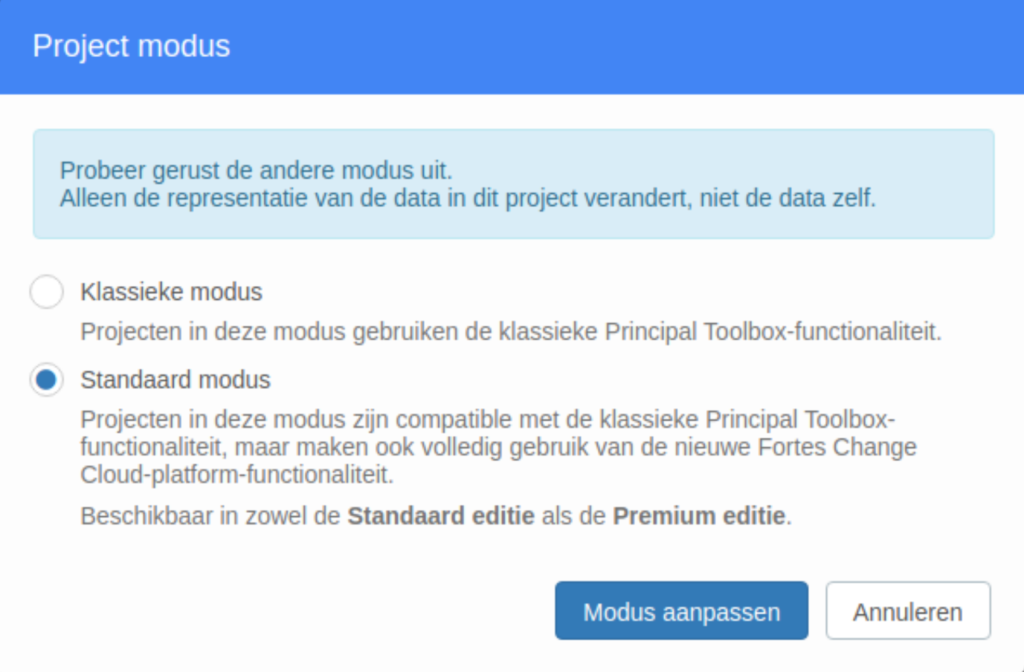The image size is (1024, 672).
Task: Click 'Cloud-platform-functionaliteit' in the description
Action: coord(235,475)
